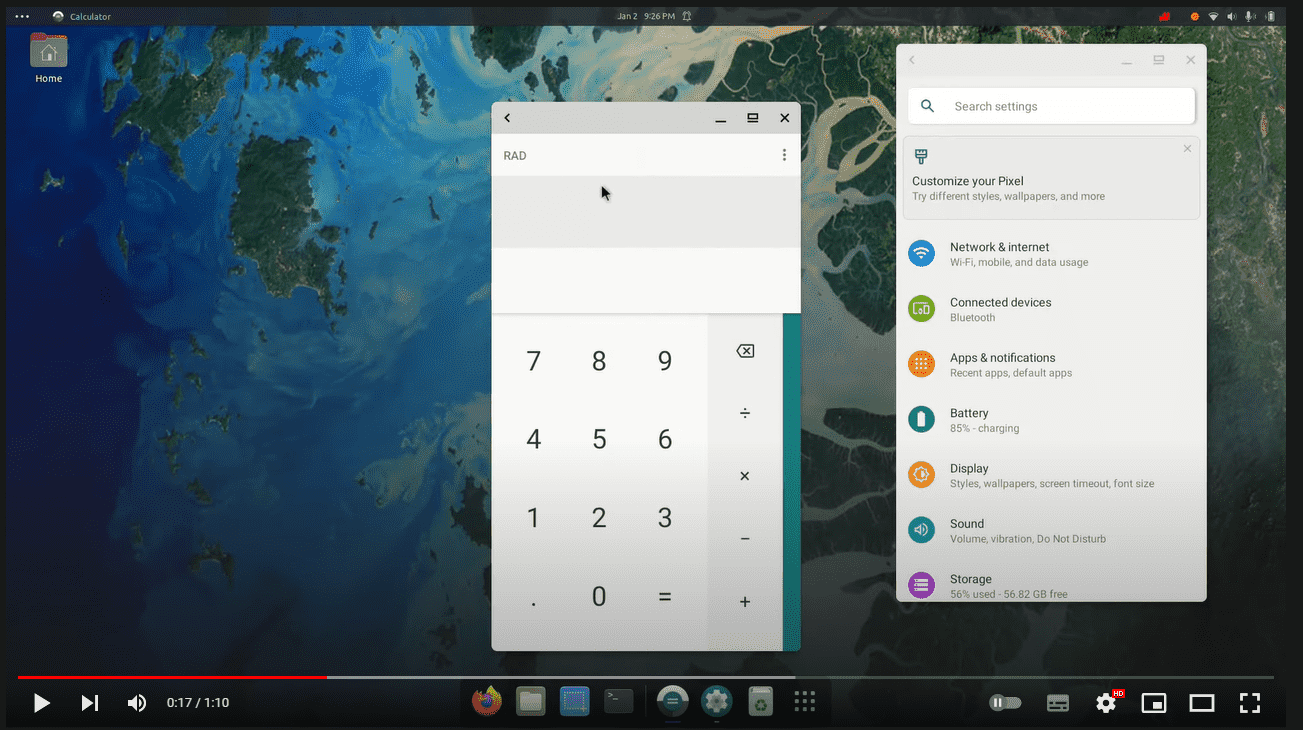Screen dimensions: 1303x730
Task: Open the three-dot menu at top left
Action: (21, 15)
